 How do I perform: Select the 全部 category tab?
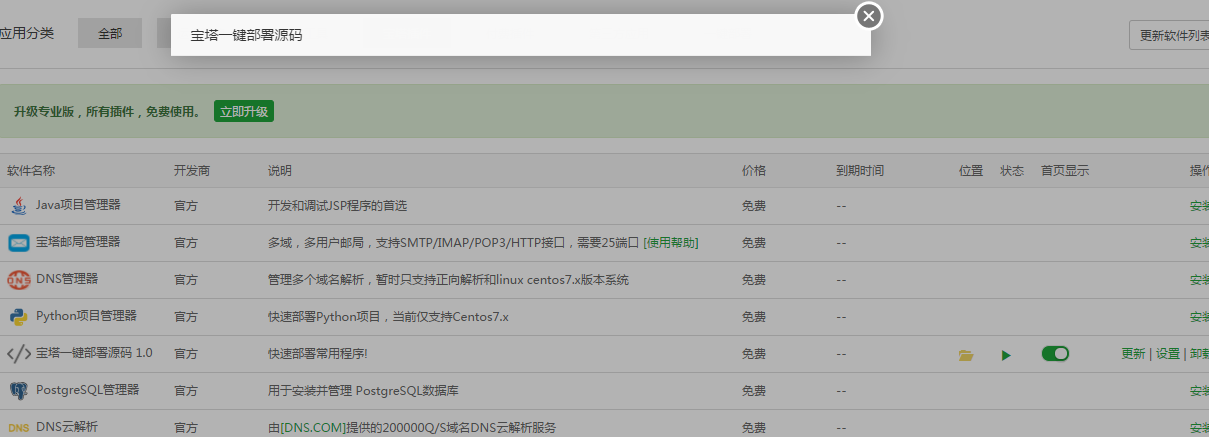click(110, 33)
